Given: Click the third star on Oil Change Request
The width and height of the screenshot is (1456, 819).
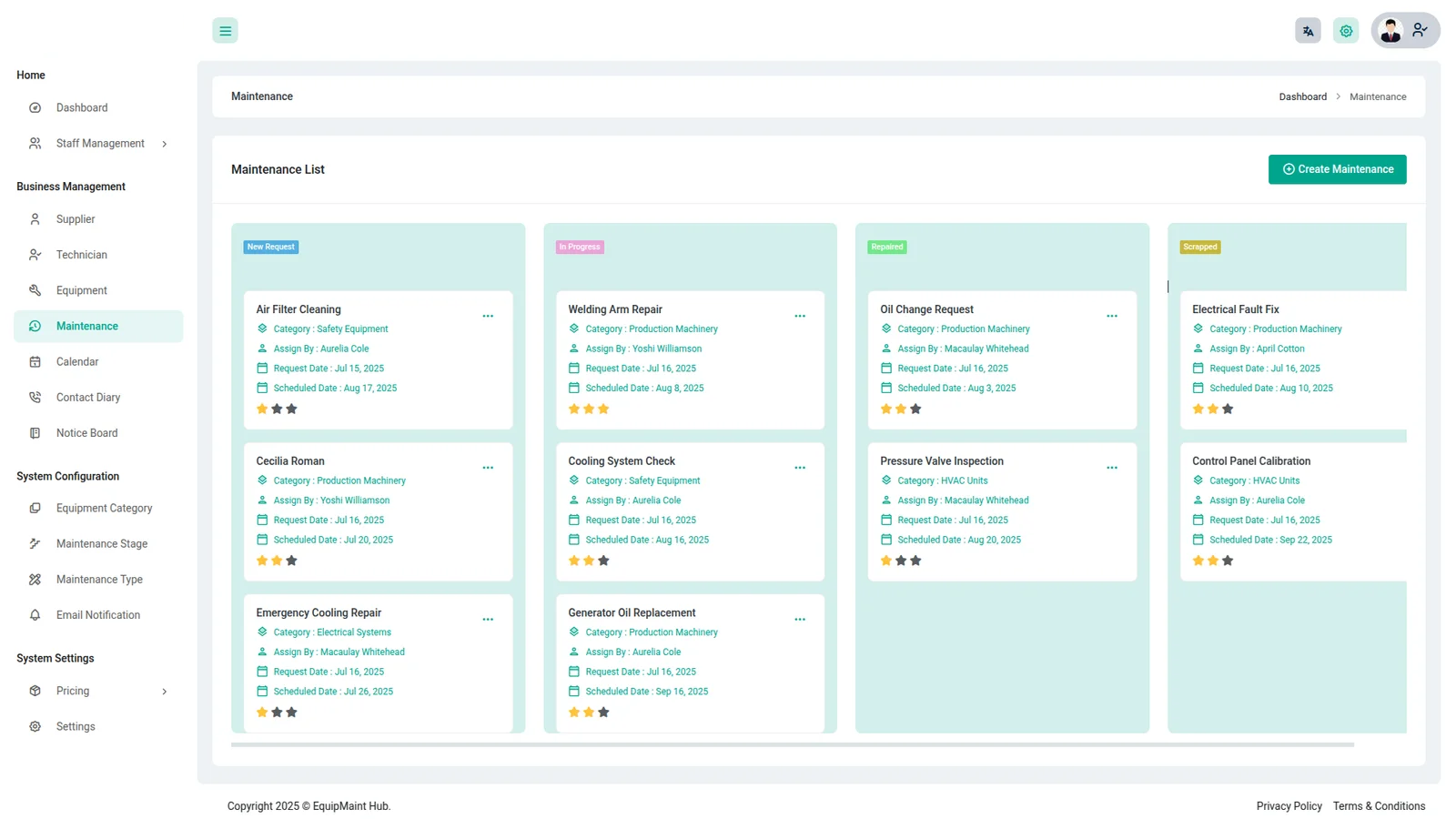Looking at the screenshot, I should pyautogui.click(x=915, y=409).
